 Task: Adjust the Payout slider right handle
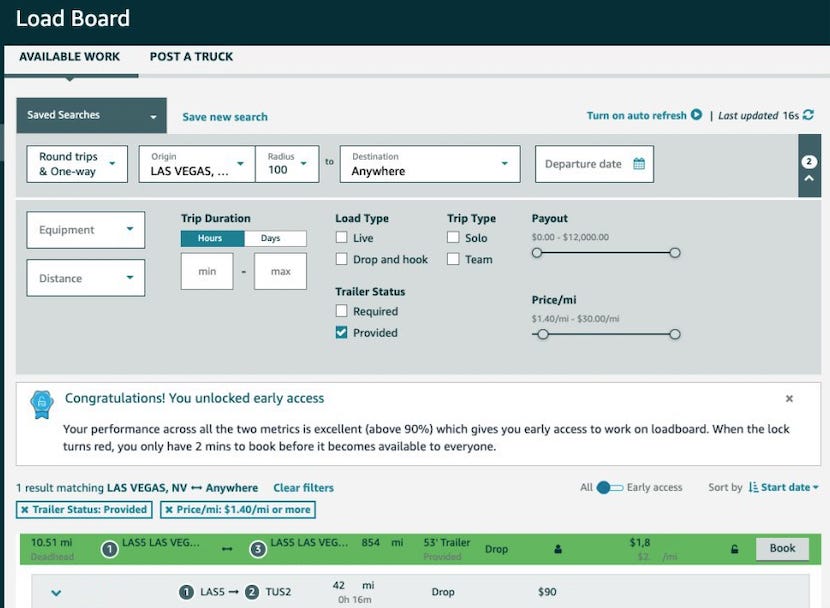click(674, 253)
